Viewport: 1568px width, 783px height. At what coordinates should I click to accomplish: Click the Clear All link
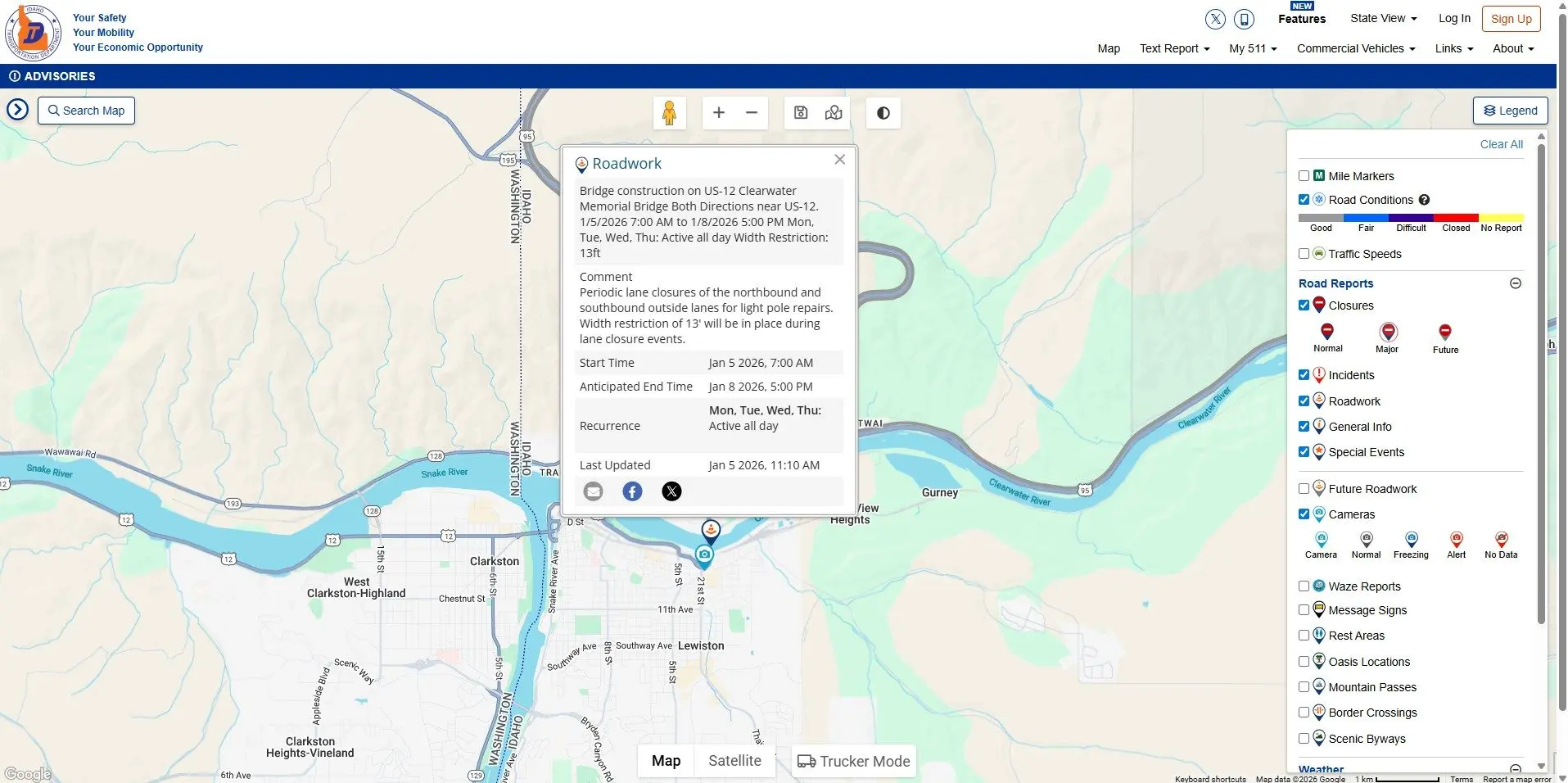pos(1501,144)
